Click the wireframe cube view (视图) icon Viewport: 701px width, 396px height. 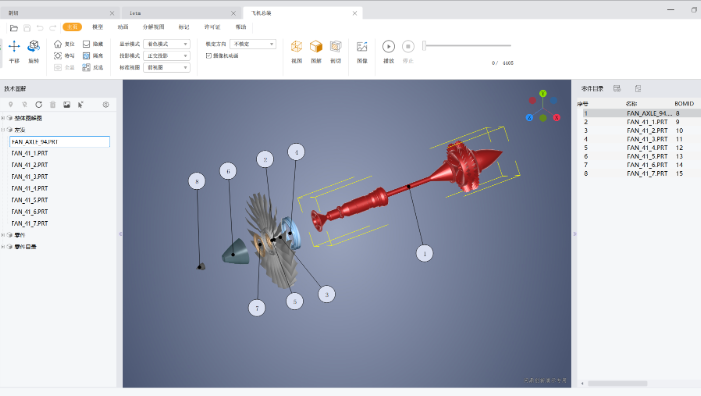point(296,46)
